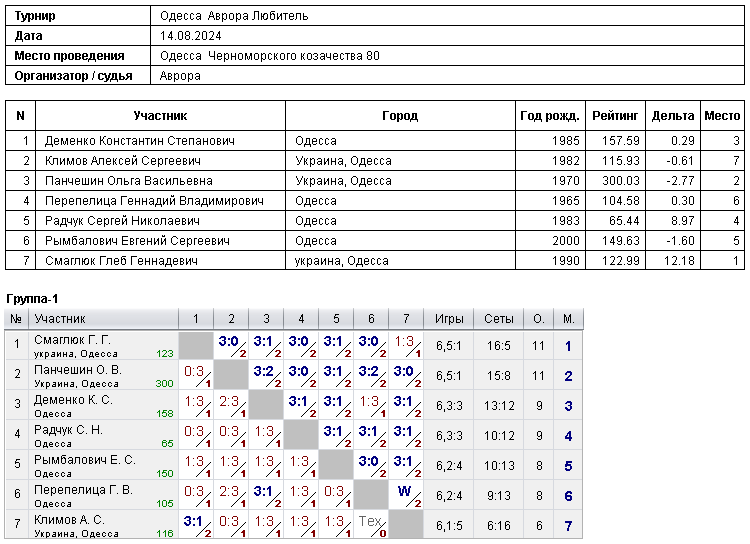
Task: Click Смаглюк's 1:3 loss score cell
Action: click(406, 345)
